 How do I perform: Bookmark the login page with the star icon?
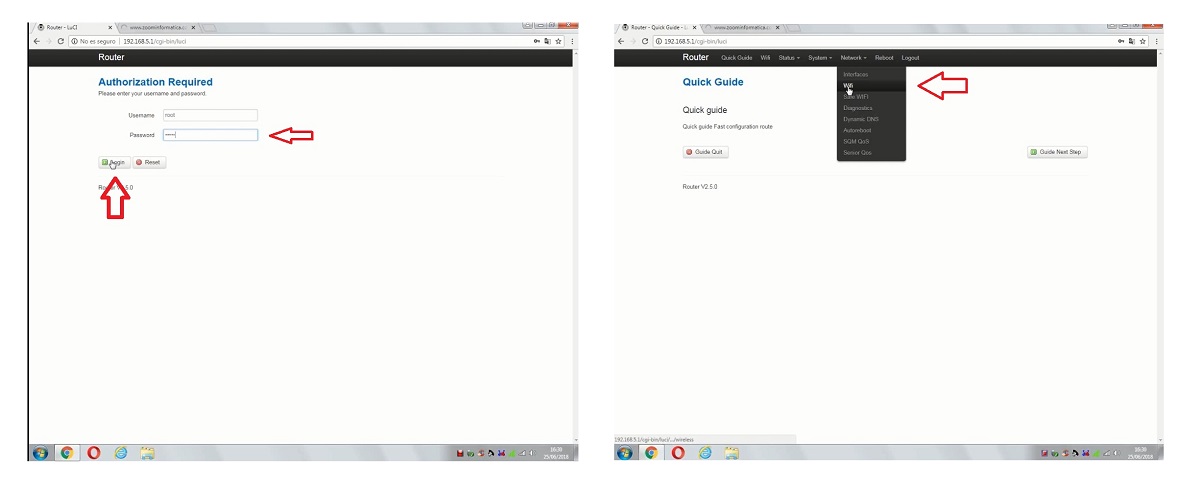[558, 41]
